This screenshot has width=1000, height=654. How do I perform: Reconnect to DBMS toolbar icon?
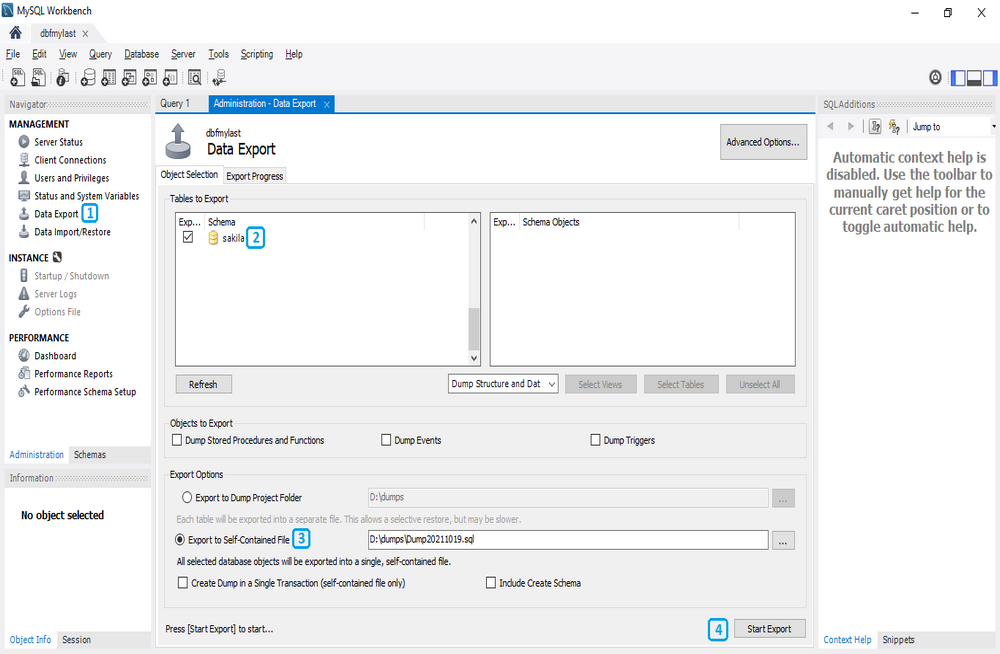coord(219,77)
